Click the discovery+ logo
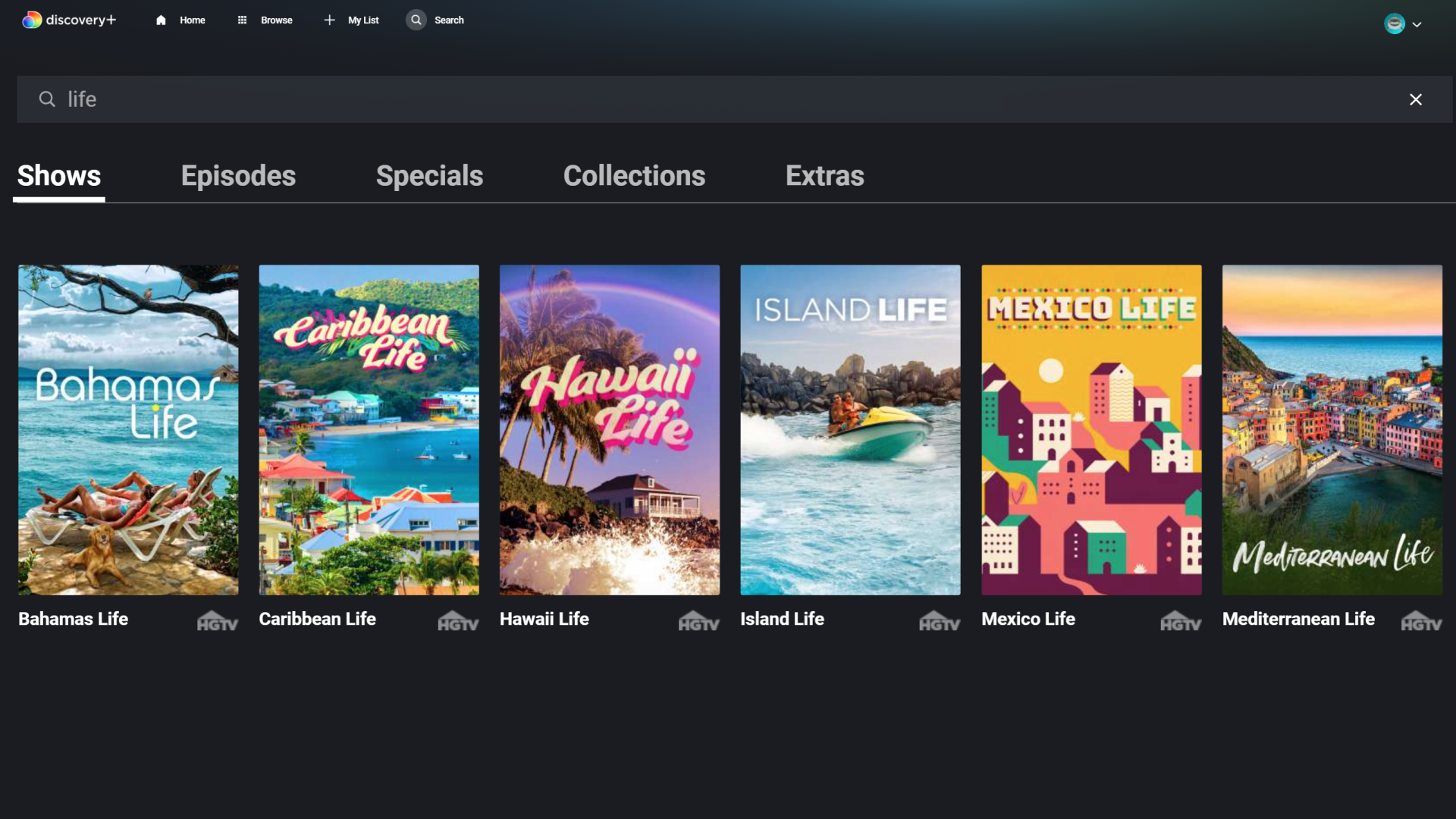This screenshot has height=819, width=1456. (x=69, y=20)
